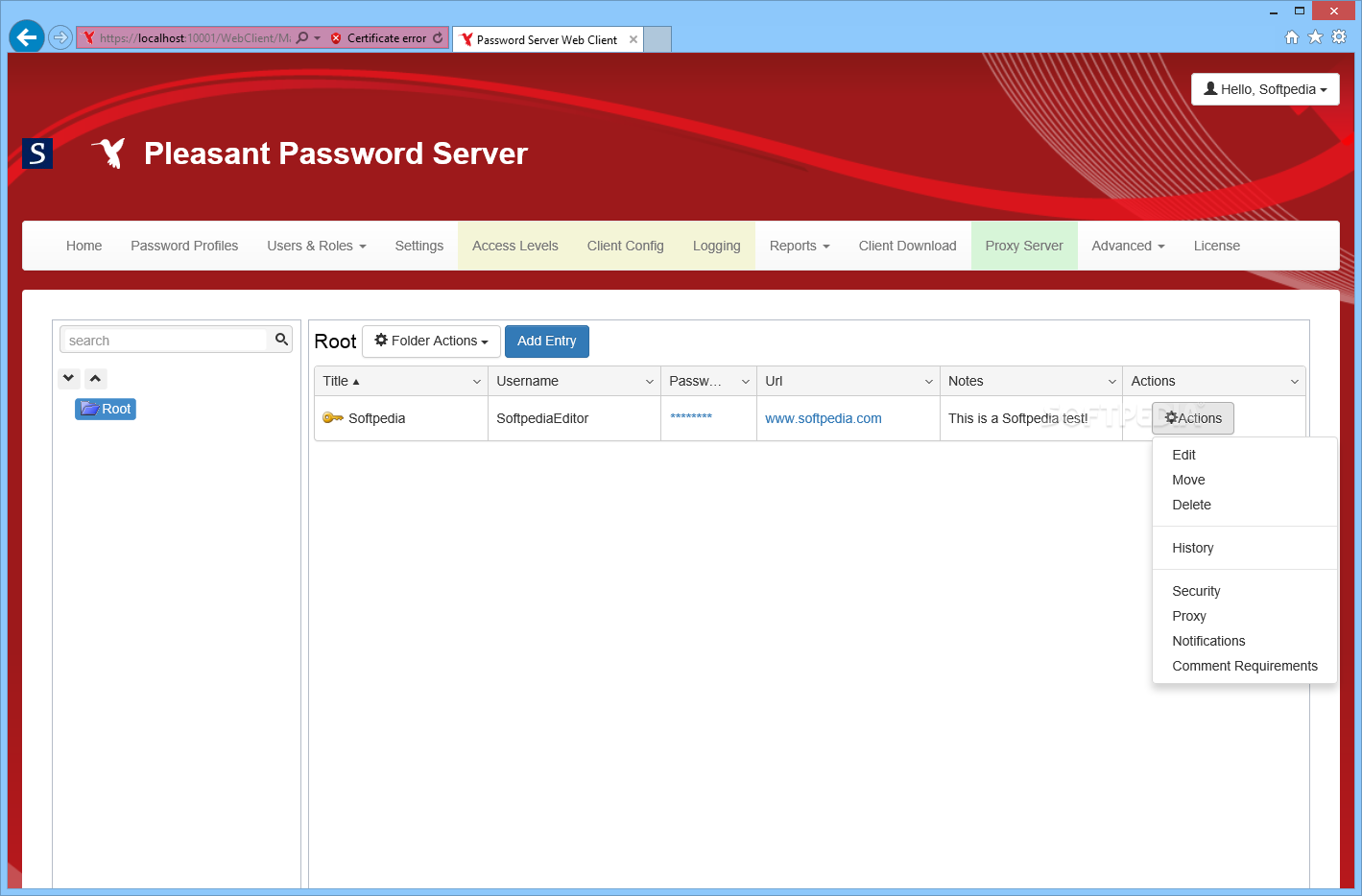The image size is (1362, 896).
Task: Click the Certificate error warning
Action: 378,38
